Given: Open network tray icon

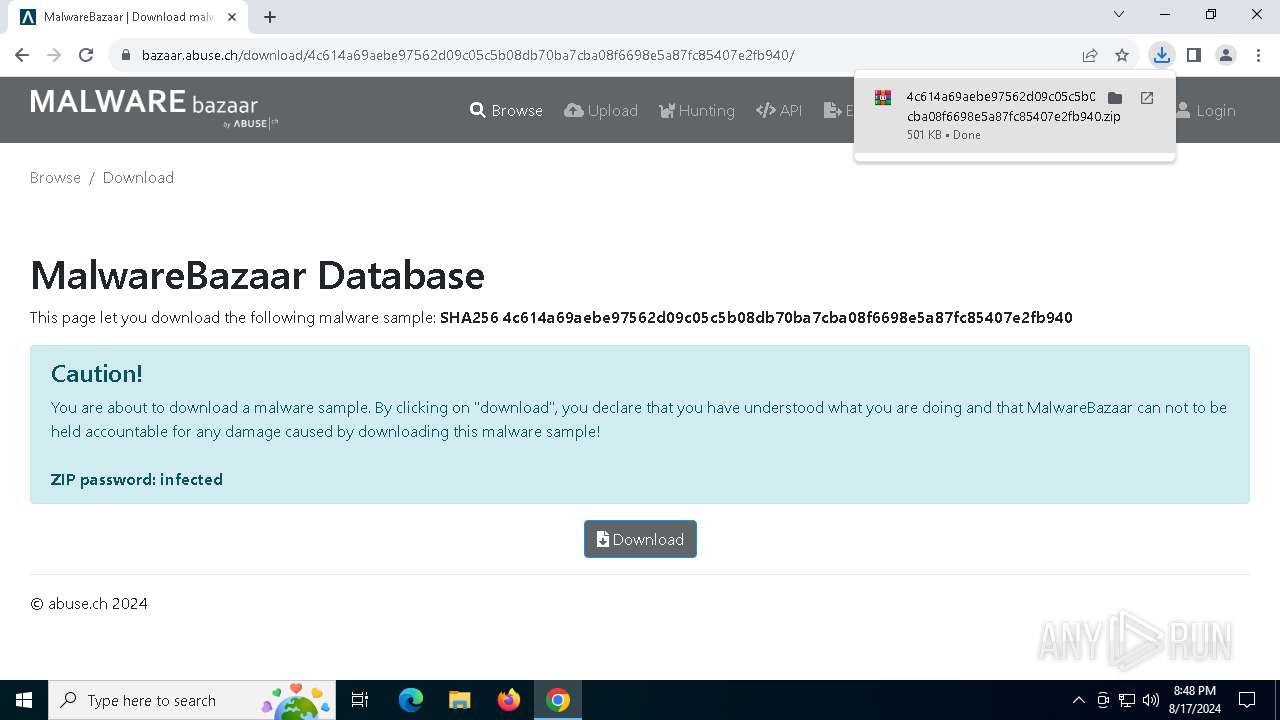Looking at the screenshot, I should point(1127,700).
